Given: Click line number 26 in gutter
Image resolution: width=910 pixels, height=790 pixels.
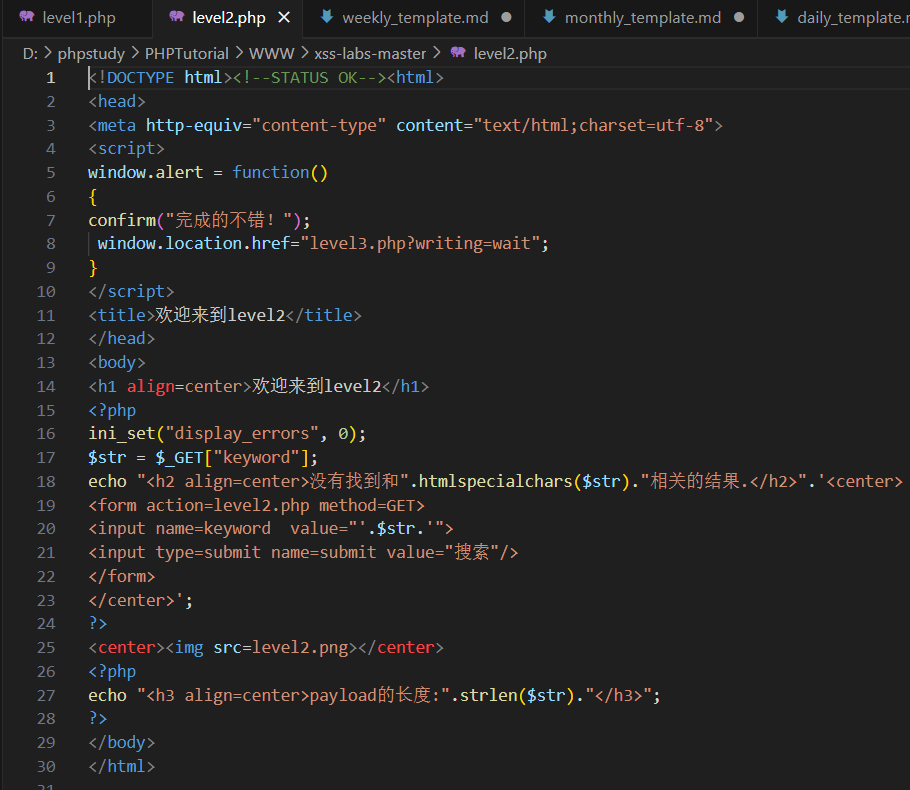Looking at the screenshot, I should 46,672.
